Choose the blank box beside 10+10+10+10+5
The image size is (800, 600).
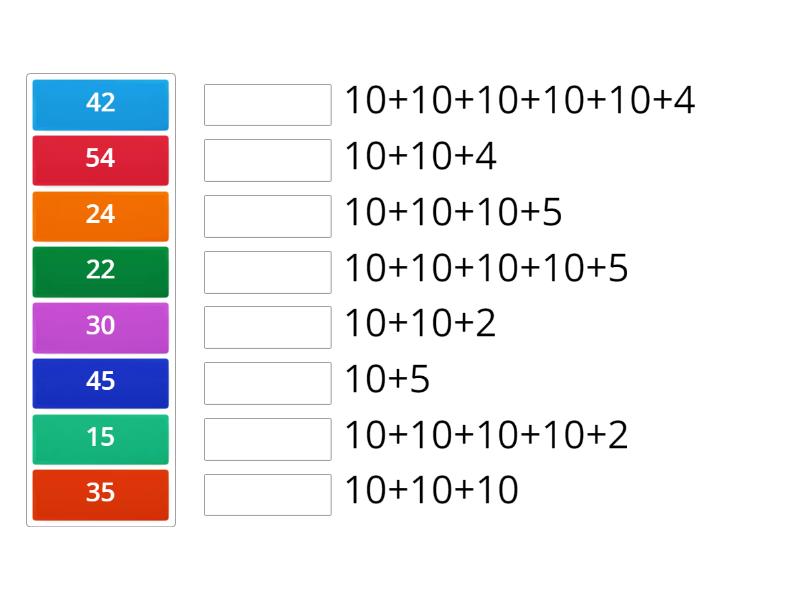(267, 272)
